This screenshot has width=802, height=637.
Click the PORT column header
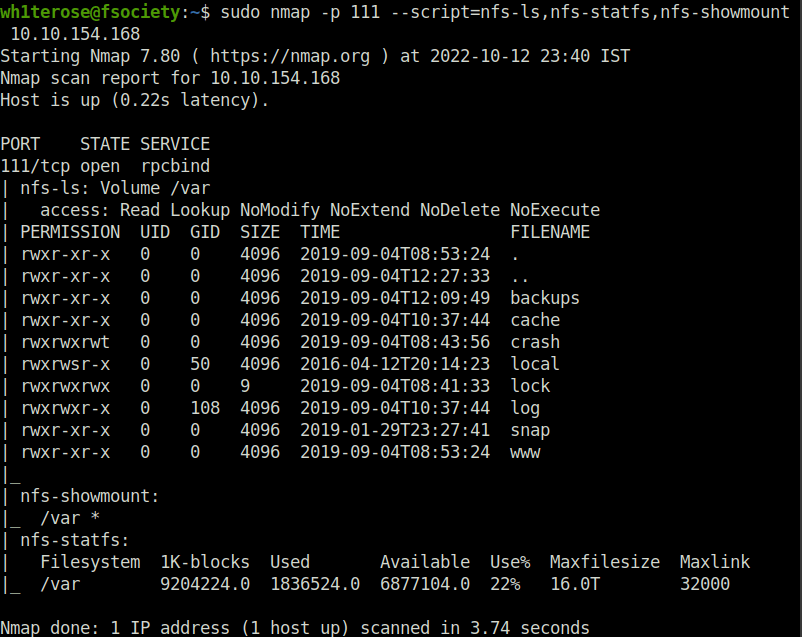20,144
